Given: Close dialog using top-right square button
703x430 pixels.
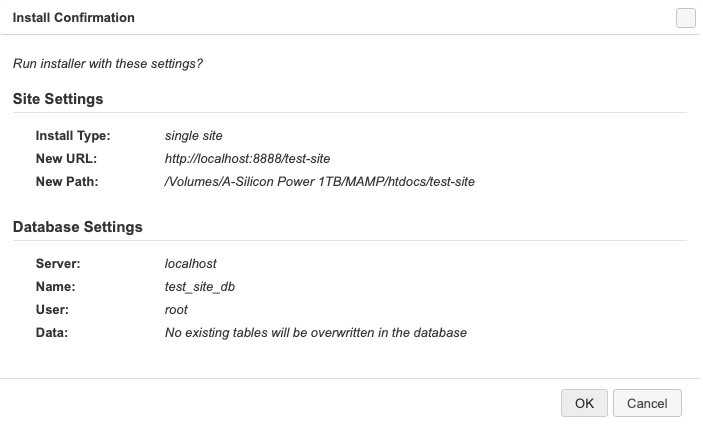Looking at the screenshot, I should click(x=685, y=18).
